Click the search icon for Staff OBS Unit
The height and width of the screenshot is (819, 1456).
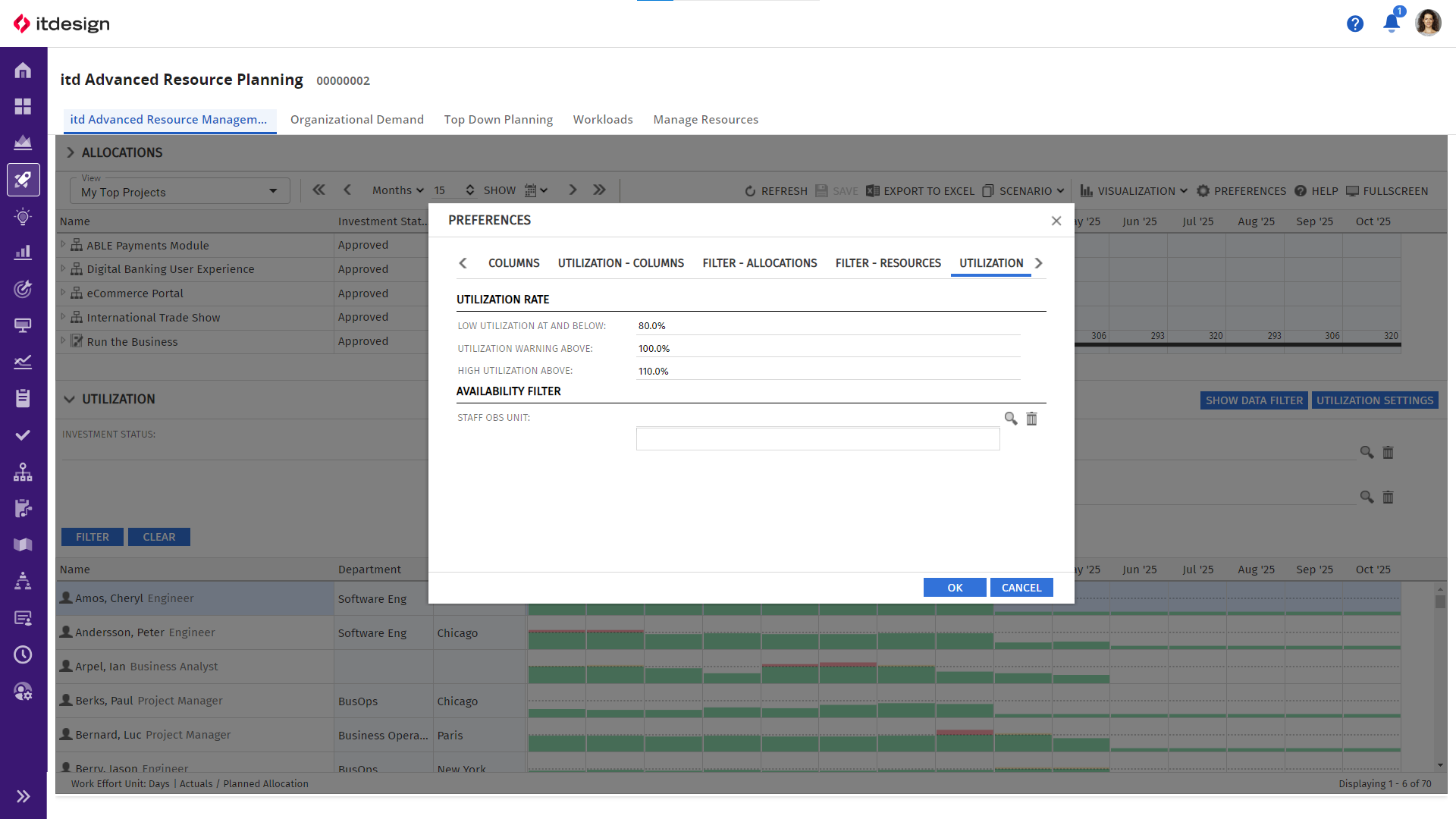(1010, 419)
